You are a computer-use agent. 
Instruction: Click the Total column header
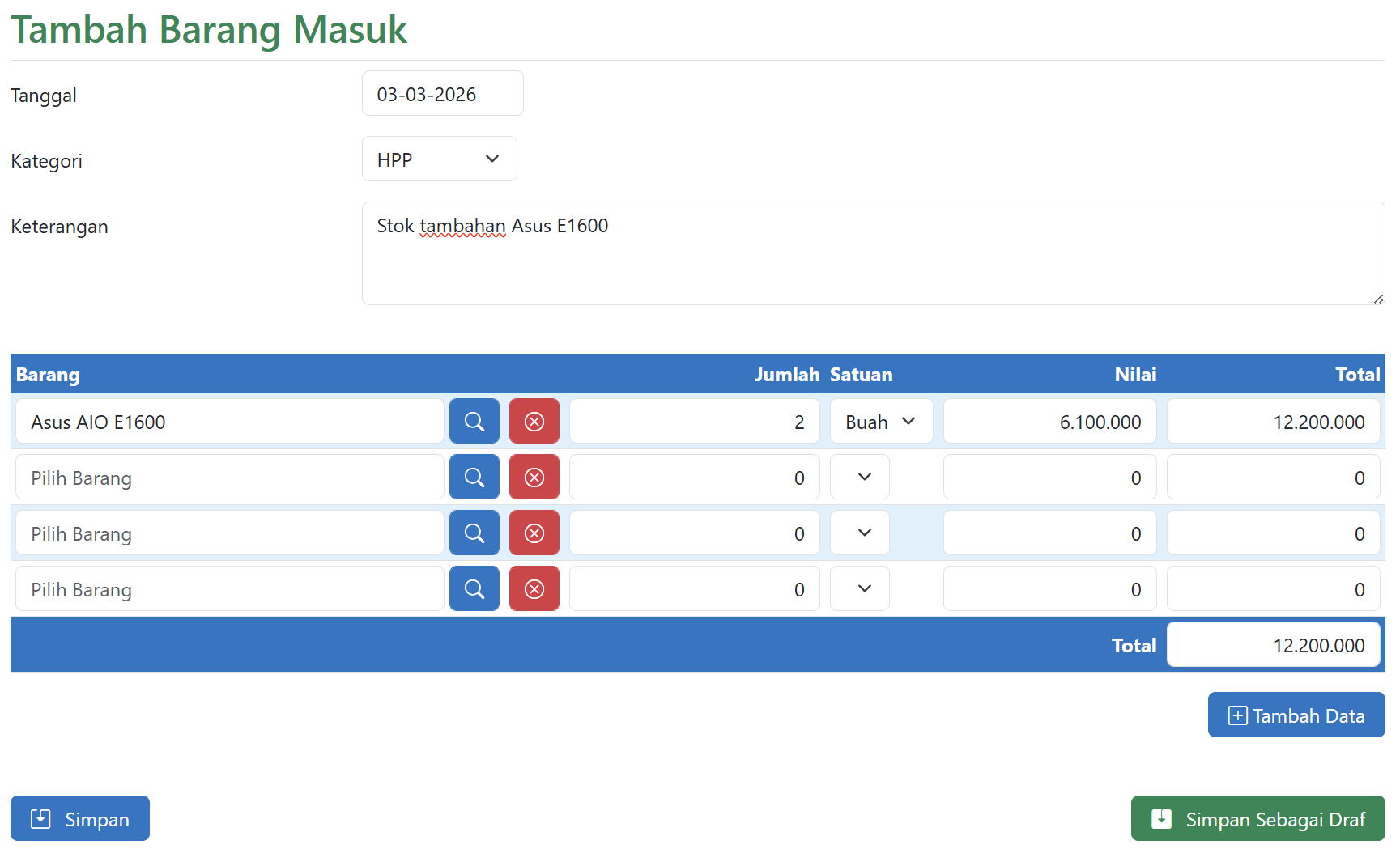coord(1358,374)
